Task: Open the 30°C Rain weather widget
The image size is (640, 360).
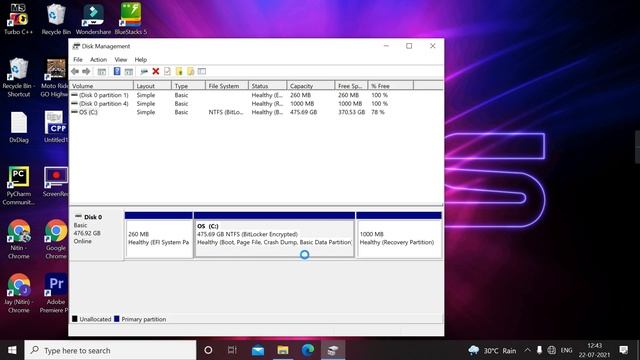Action: (492, 351)
